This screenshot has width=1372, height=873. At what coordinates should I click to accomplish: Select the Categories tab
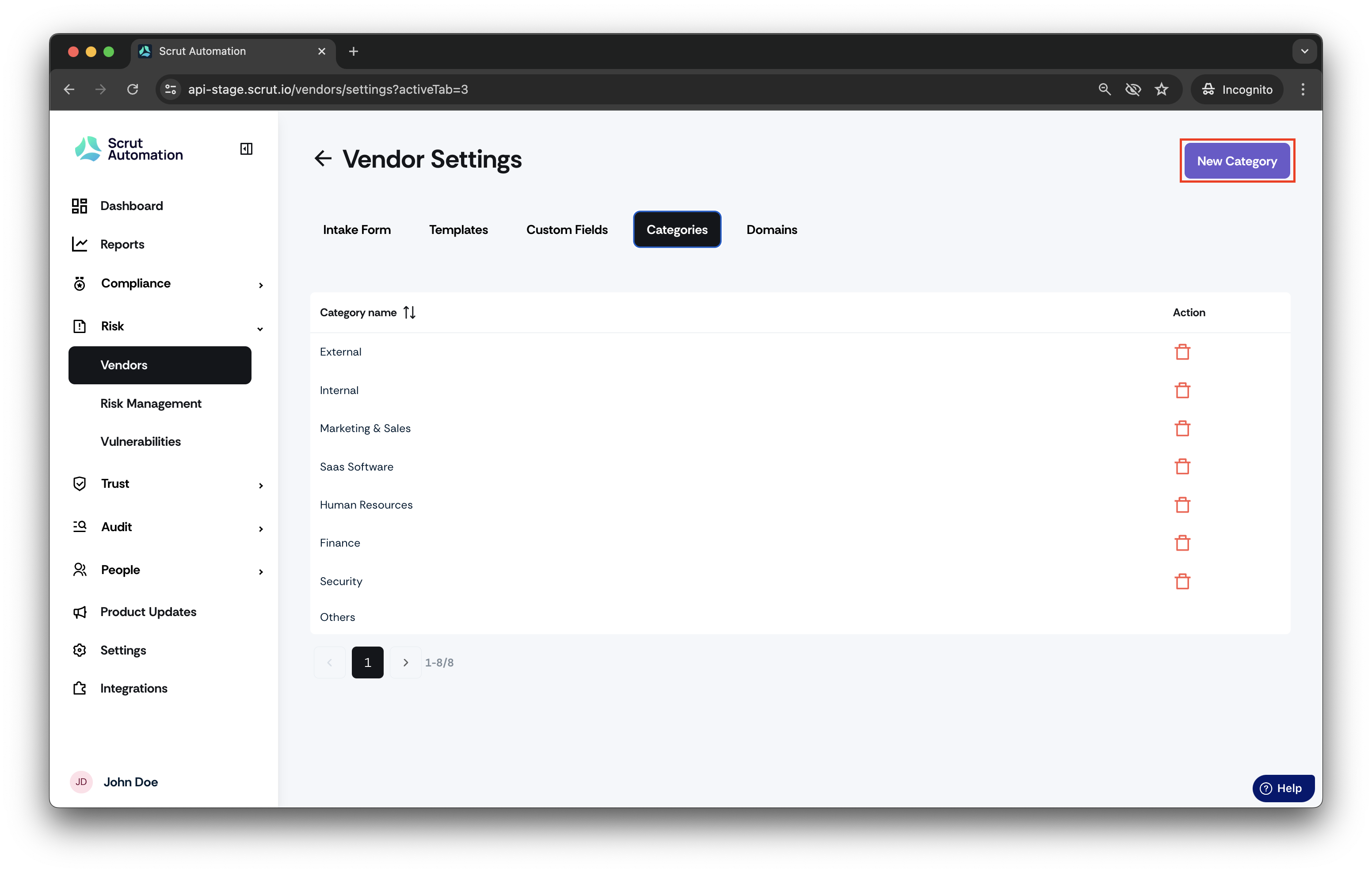pos(677,229)
